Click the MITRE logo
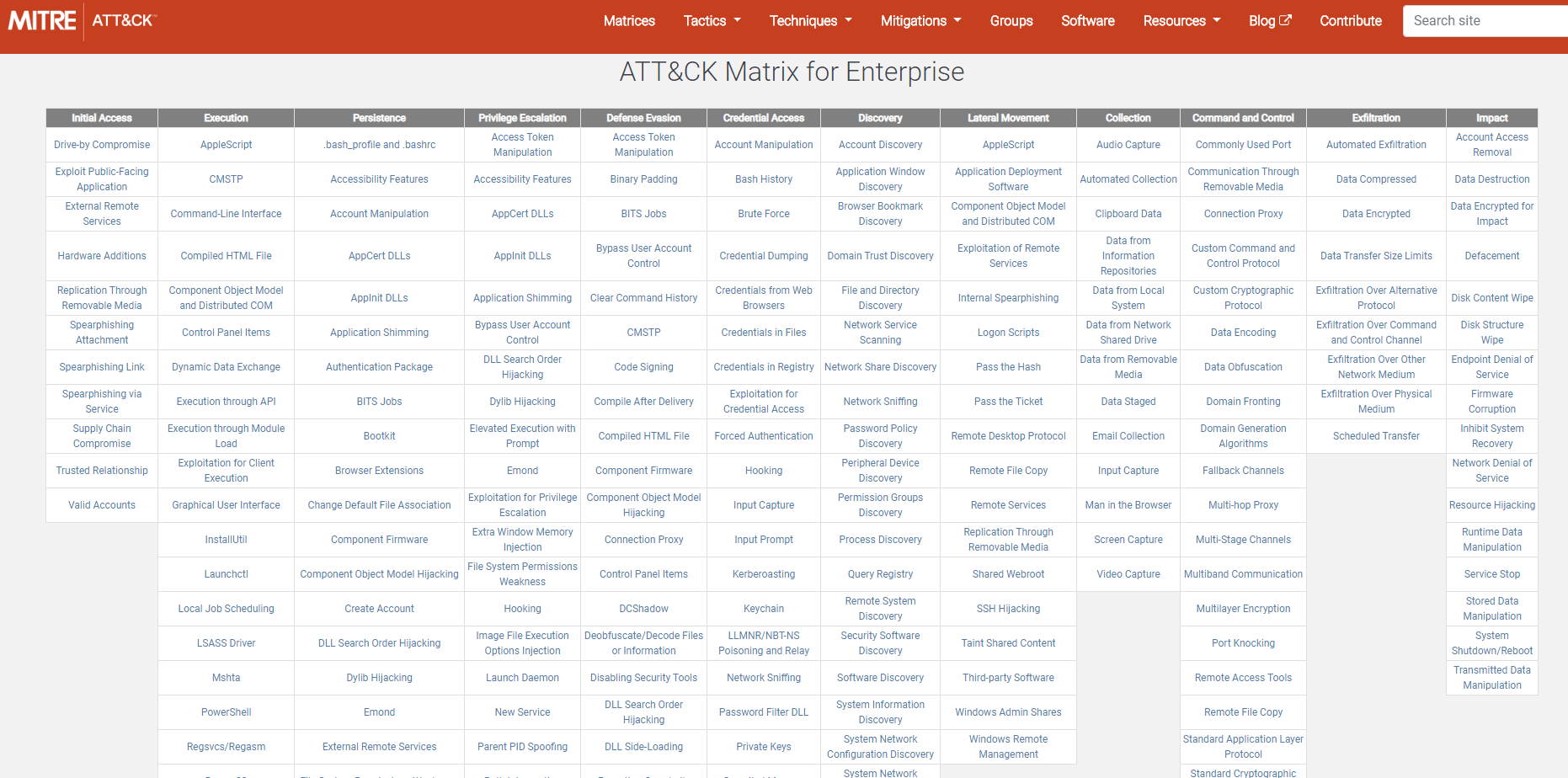Image resolution: width=1568 pixels, height=778 pixels. (x=42, y=20)
